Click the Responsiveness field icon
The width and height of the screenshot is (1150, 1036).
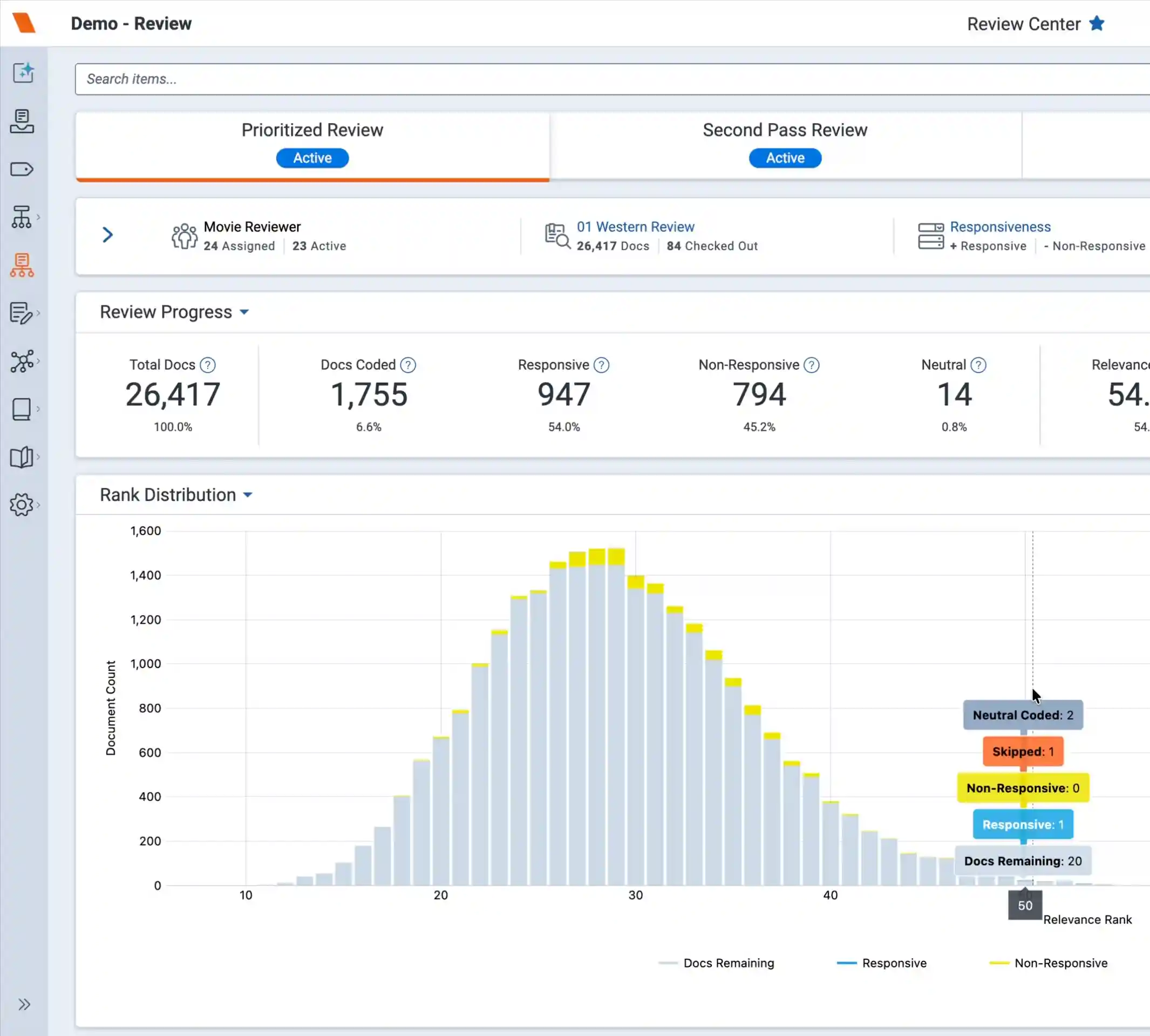(931, 236)
